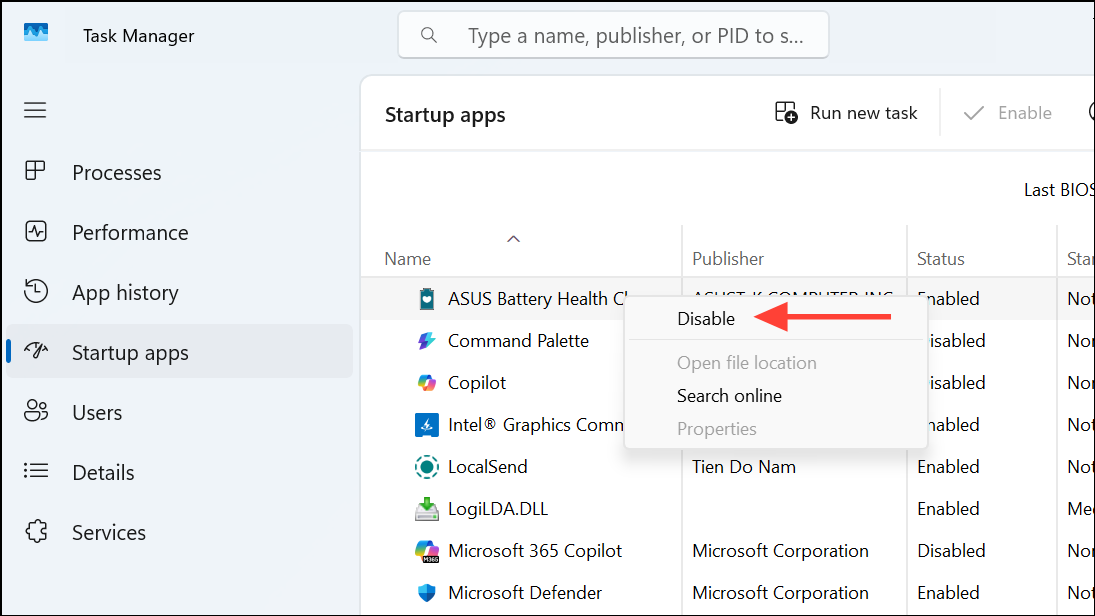Click the Task Manager logo icon
Image resolution: width=1095 pixels, height=616 pixels.
[x=36, y=32]
